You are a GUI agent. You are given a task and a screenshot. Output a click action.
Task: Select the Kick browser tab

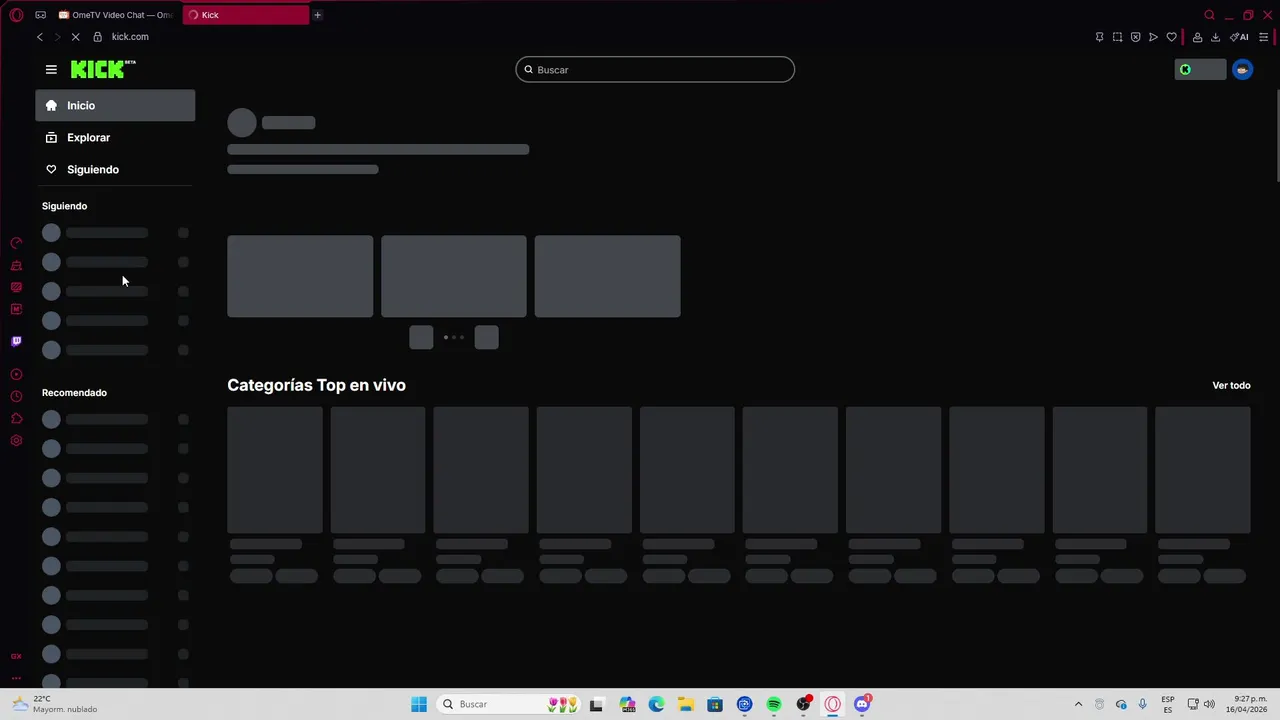(245, 15)
